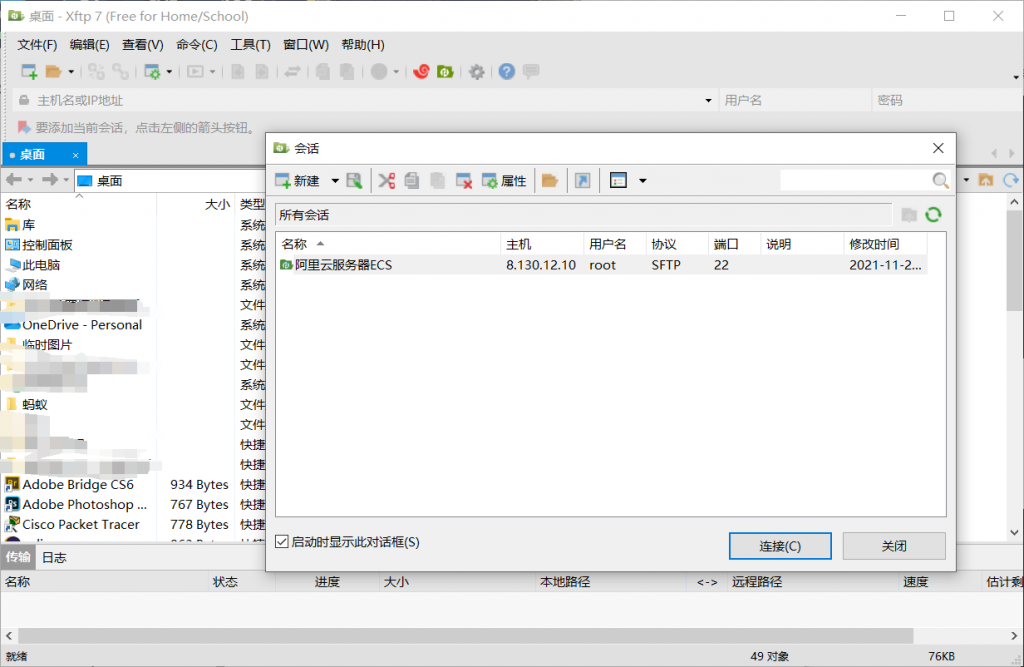Click the horizontal scrollbar in transfer panel
The height and width of the screenshot is (667, 1024).
[466, 635]
